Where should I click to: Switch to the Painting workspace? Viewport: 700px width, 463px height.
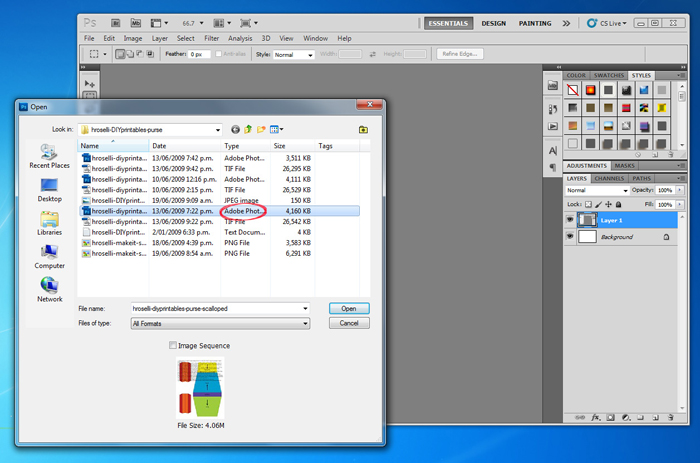coord(534,23)
